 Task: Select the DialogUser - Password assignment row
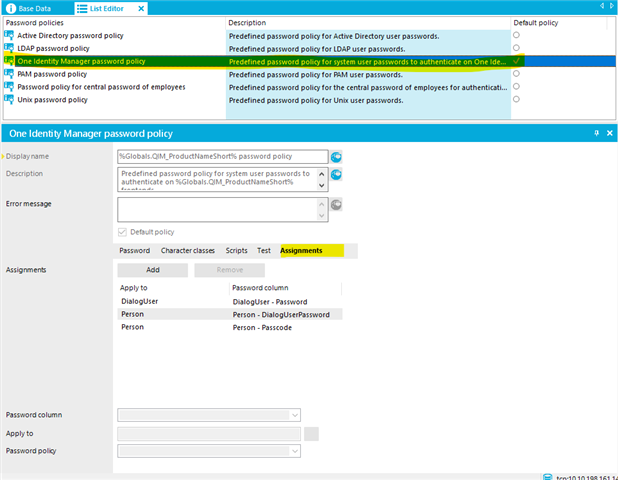(230, 301)
